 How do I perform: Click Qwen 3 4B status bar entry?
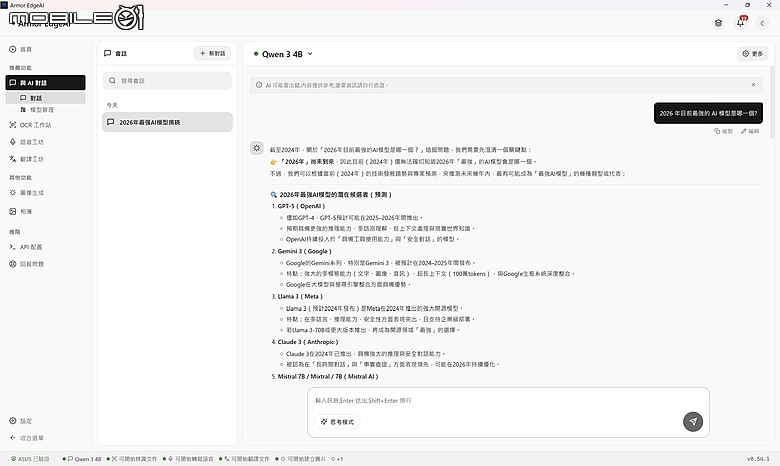click(x=82, y=459)
